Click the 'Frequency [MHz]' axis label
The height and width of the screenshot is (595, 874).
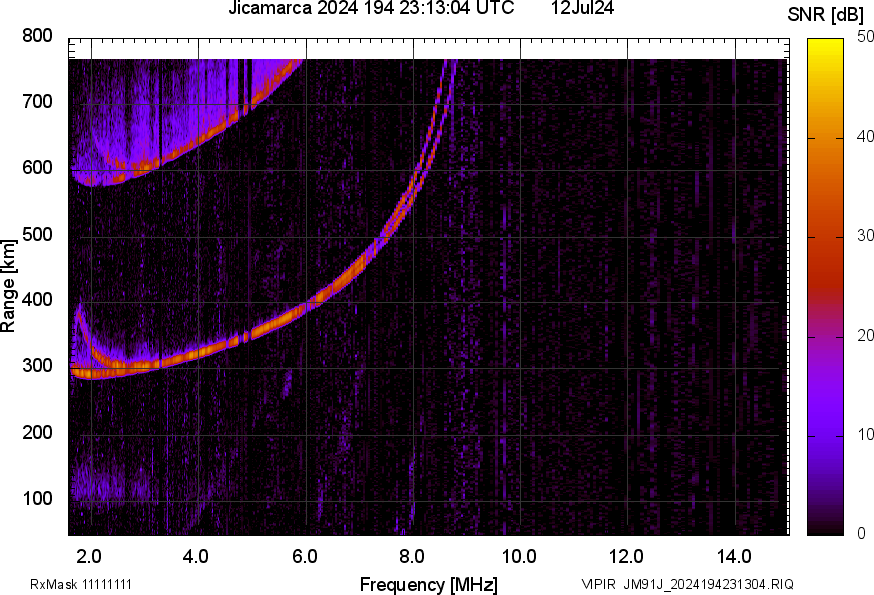428,584
